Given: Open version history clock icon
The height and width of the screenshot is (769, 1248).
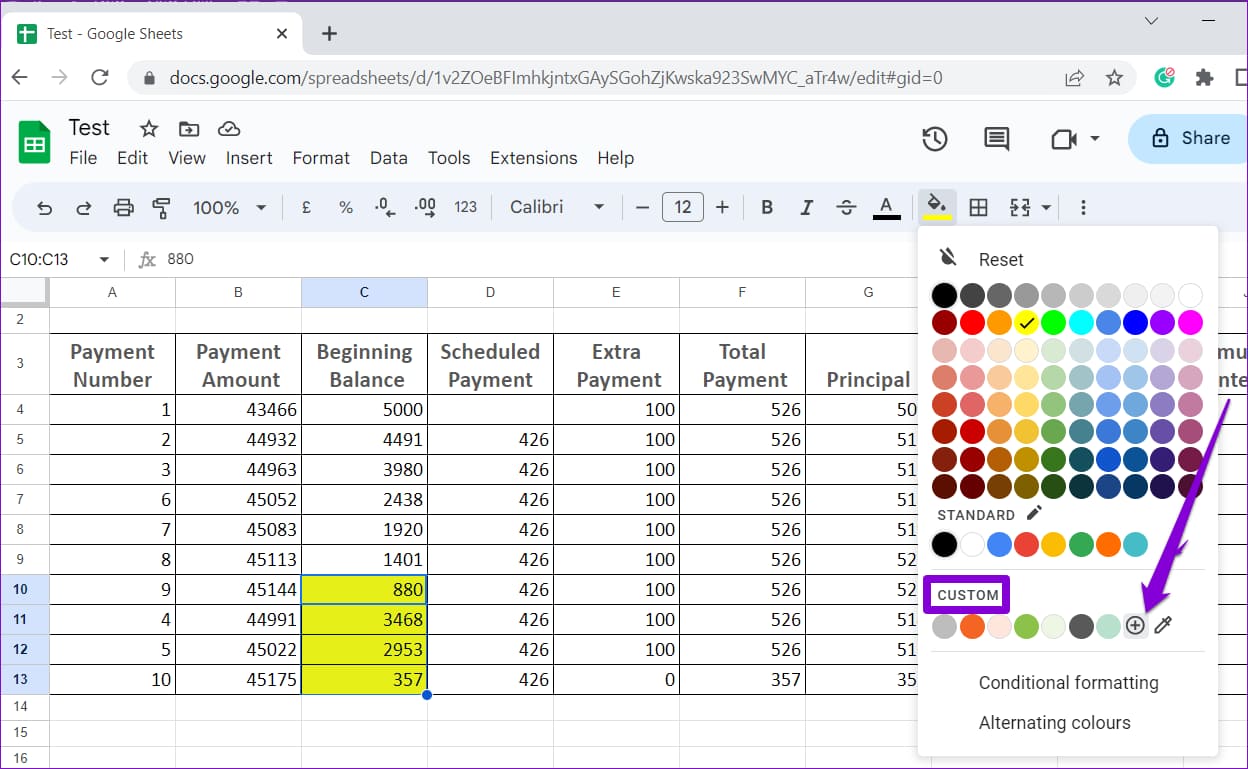Looking at the screenshot, I should [934, 139].
